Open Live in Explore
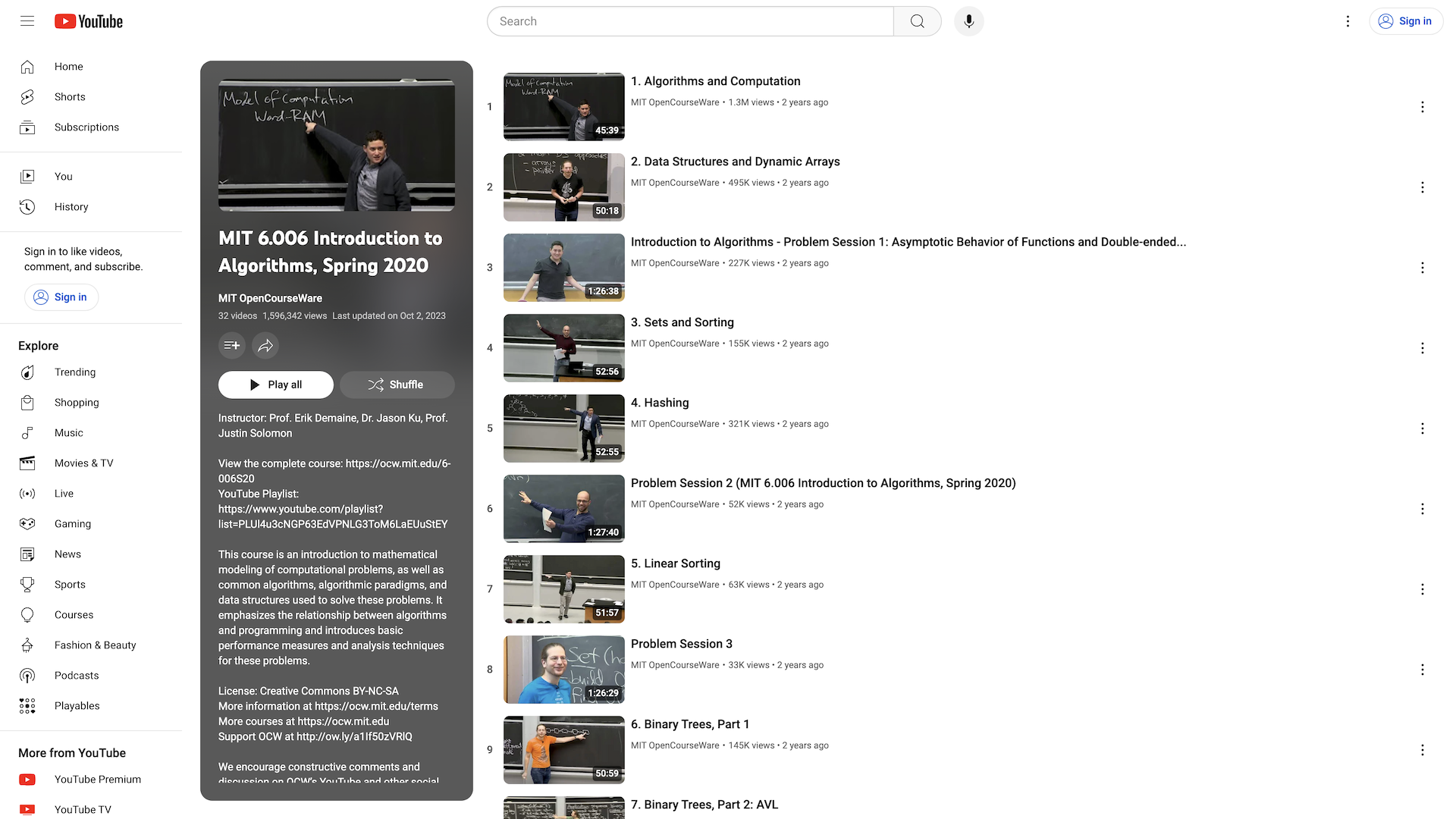The height and width of the screenshot is (819, 1456). pyautogui.click(x=91, y=494)
